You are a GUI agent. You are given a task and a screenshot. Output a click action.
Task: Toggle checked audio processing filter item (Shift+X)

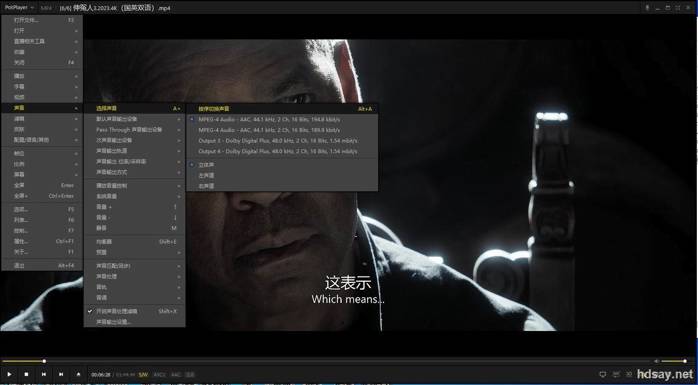coord(134,311)
